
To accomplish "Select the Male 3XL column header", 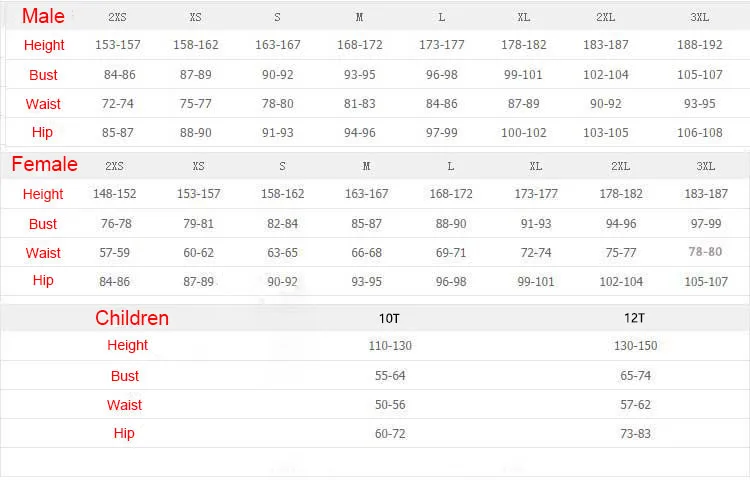I will point(699,18).
